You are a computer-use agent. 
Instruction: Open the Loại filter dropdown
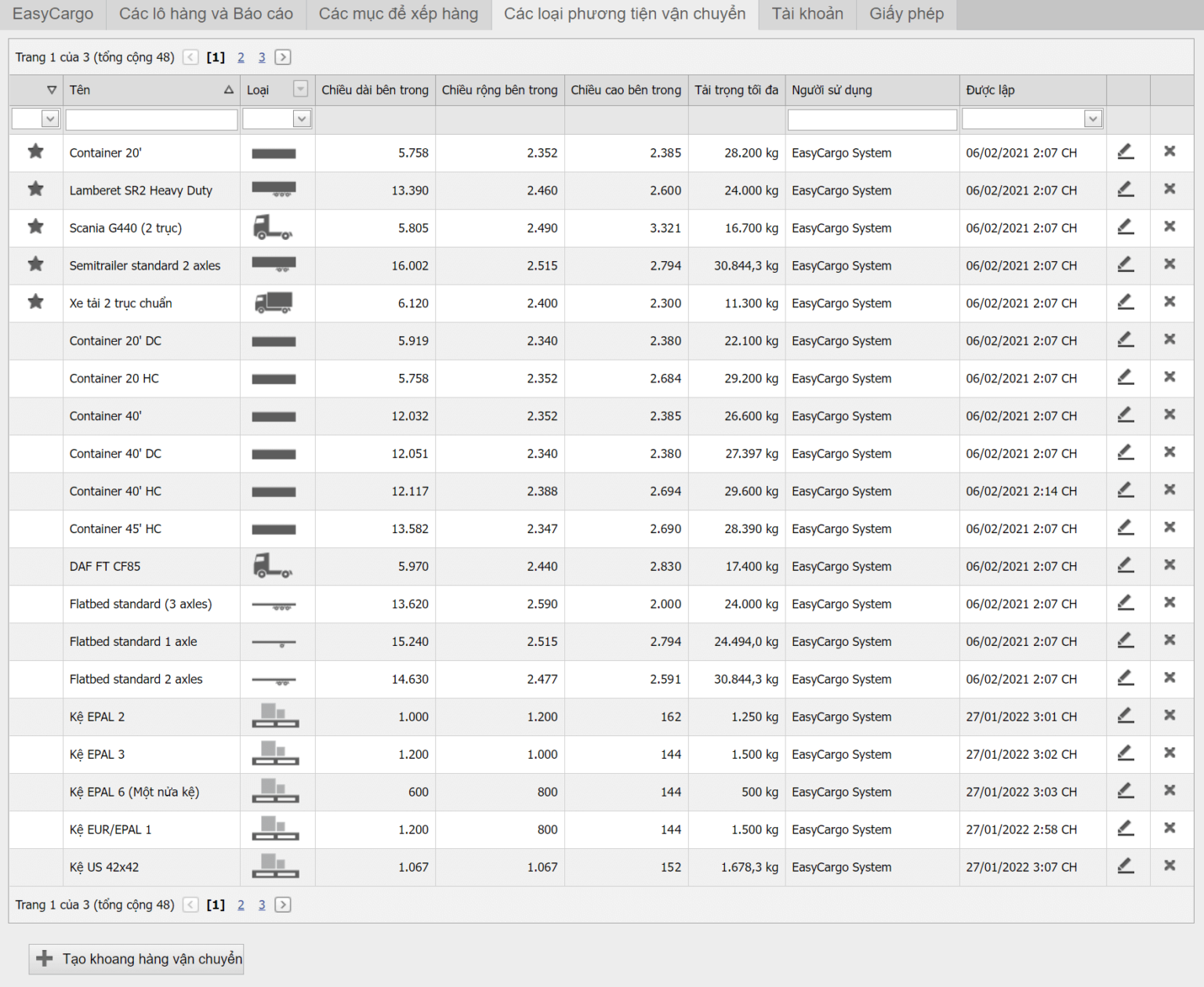click(x=302, y=119)
